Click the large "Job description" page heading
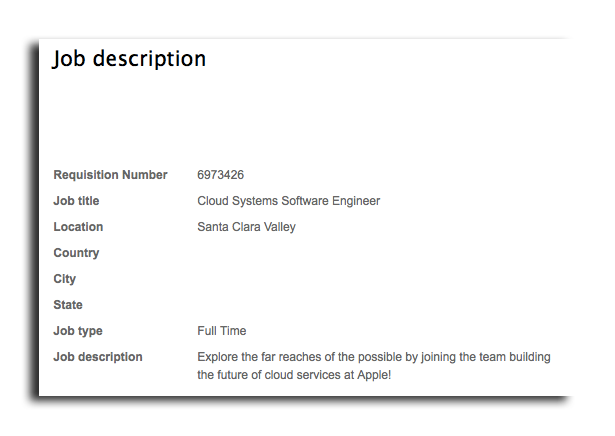The image size is (615, 436). click(x=129, y=59)
